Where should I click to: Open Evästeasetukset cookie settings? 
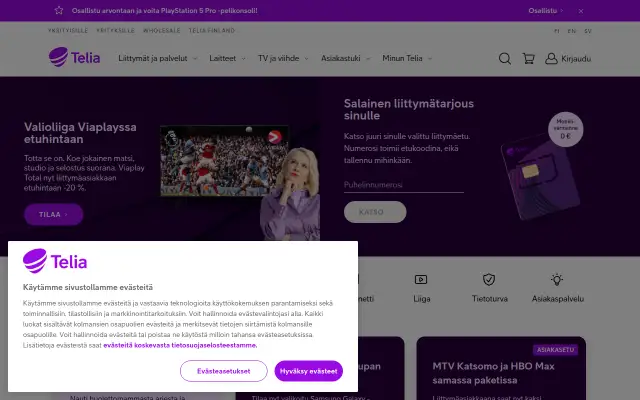coord(224,371)
